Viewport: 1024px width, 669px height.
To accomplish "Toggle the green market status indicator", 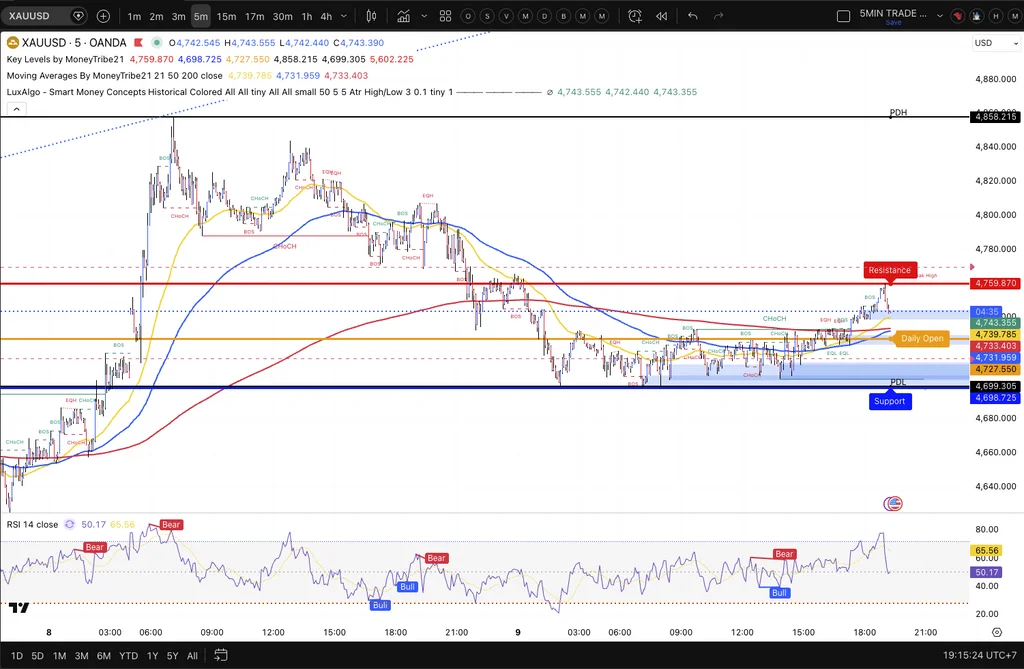I will (x=156, y=43).
